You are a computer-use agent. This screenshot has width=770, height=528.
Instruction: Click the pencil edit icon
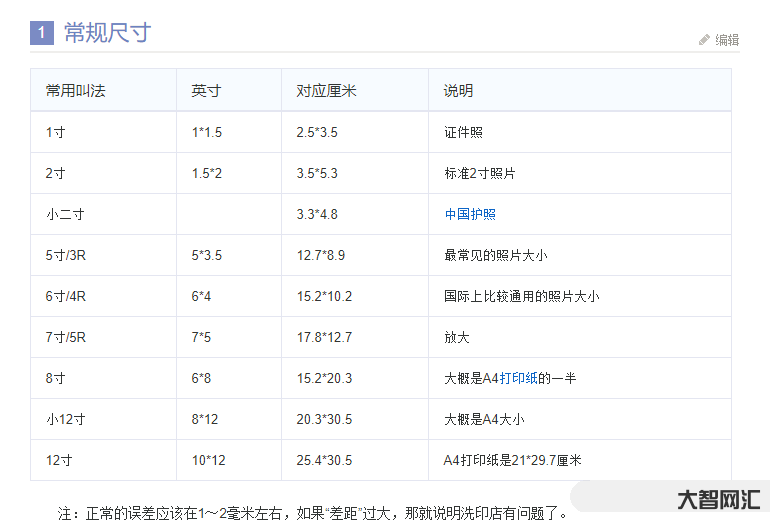(704, 40)
